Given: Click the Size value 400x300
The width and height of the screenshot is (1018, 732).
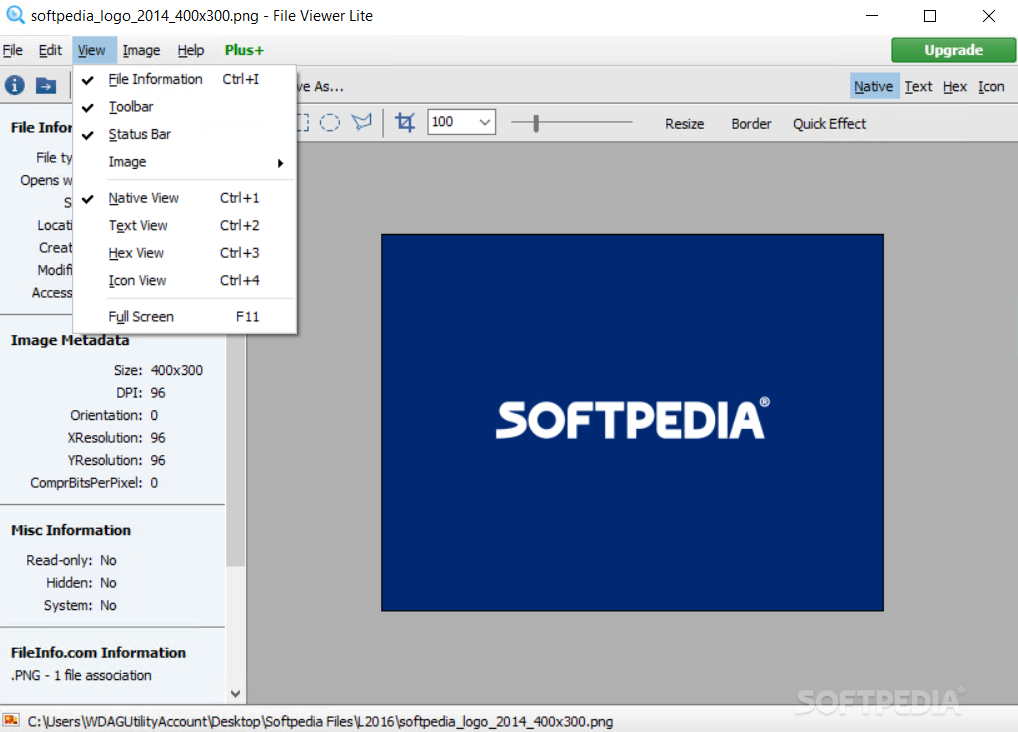Looking at the screenshot, I should coord(177,370).
